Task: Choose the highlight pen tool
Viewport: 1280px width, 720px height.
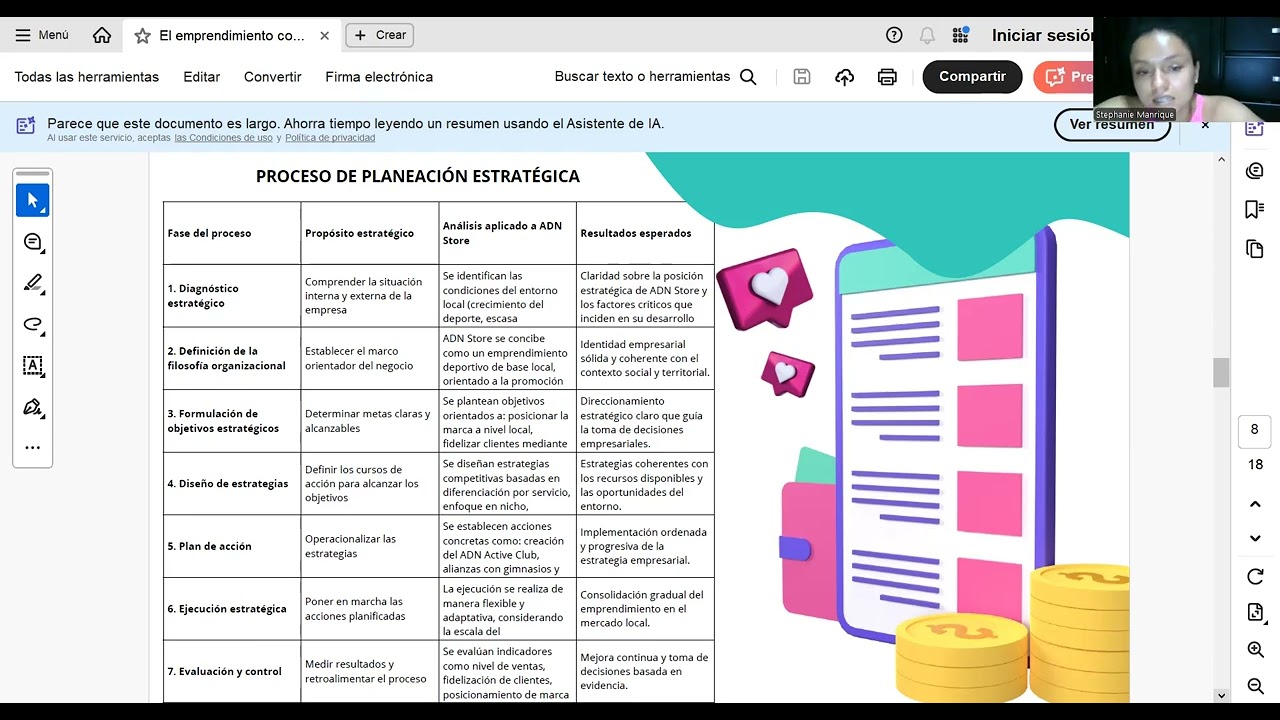Action: (x=33, y=283)
